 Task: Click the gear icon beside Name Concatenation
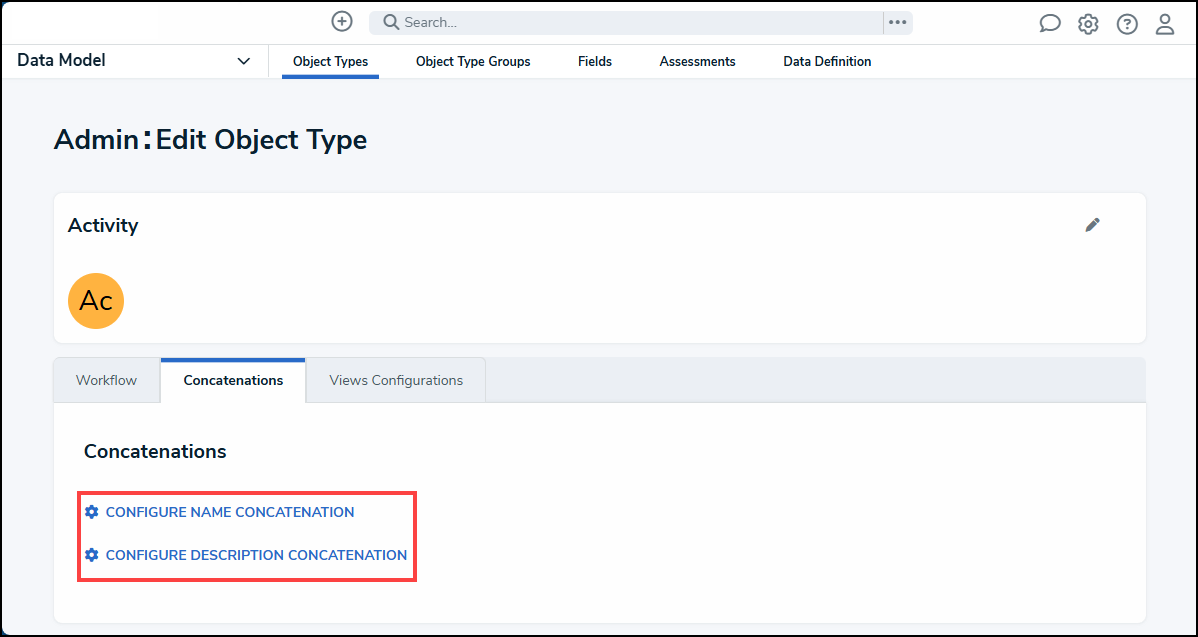92,512
